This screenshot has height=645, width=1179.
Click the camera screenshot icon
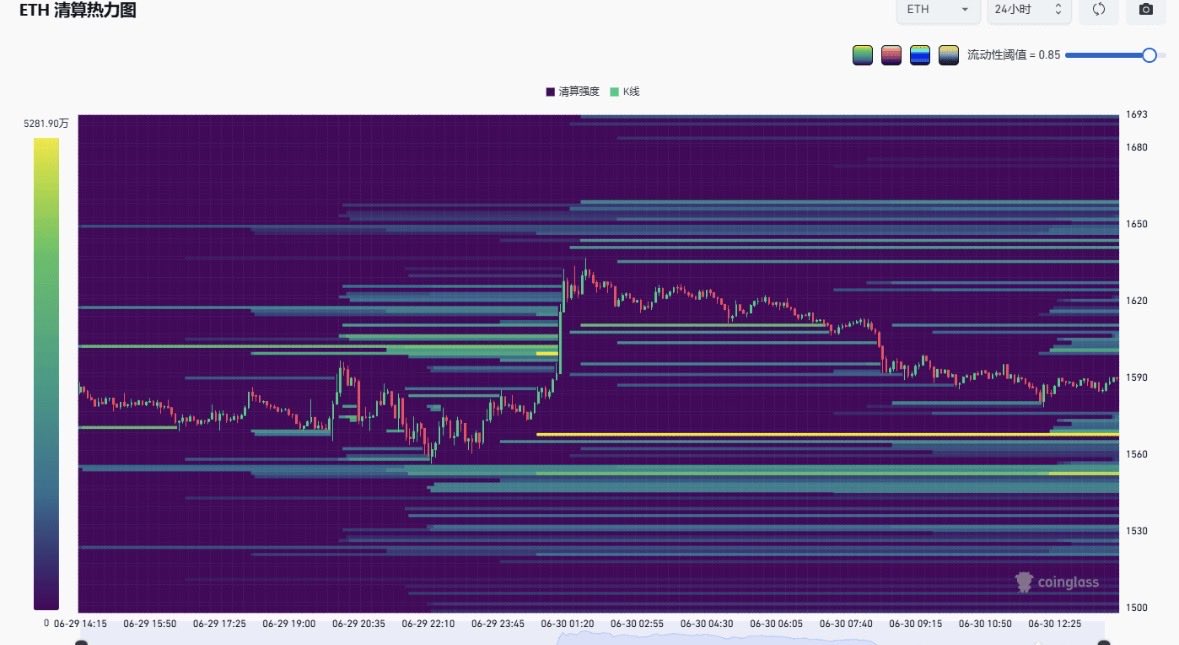pos(1145,10)
